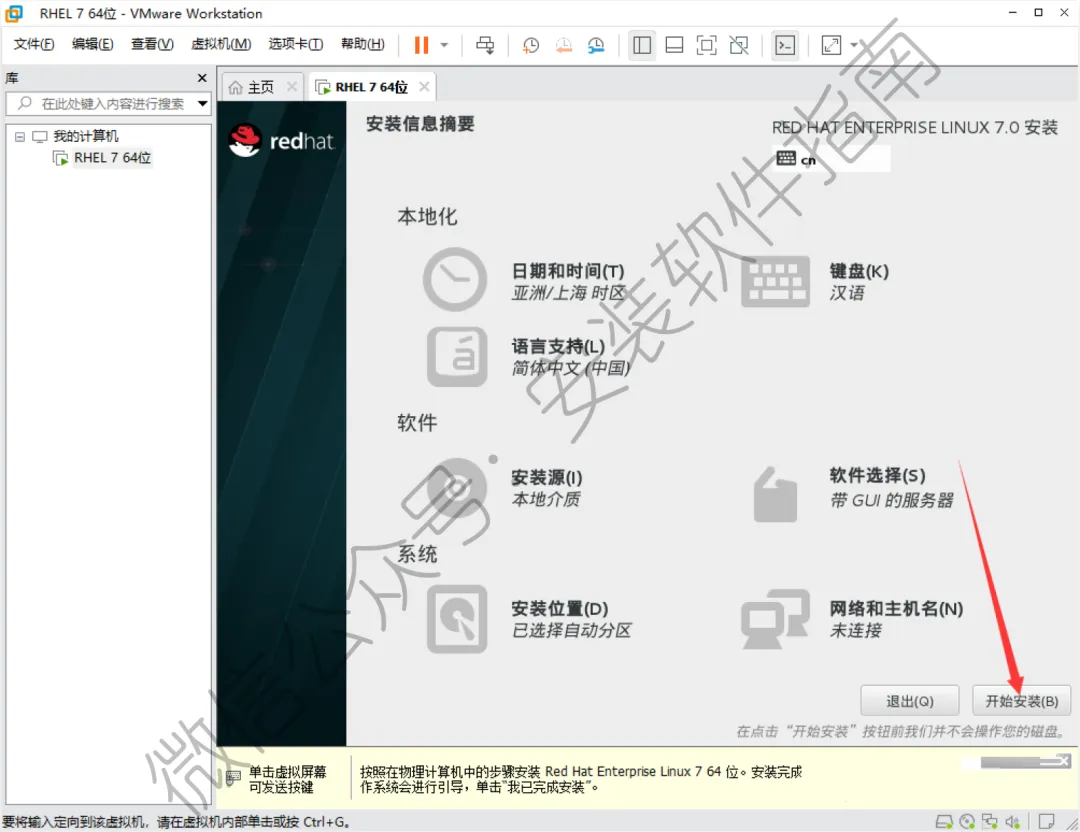This screenshot has height=832, width=1080.
Task: Click the 键盘(K) label
Action: [x=859, y=271]
